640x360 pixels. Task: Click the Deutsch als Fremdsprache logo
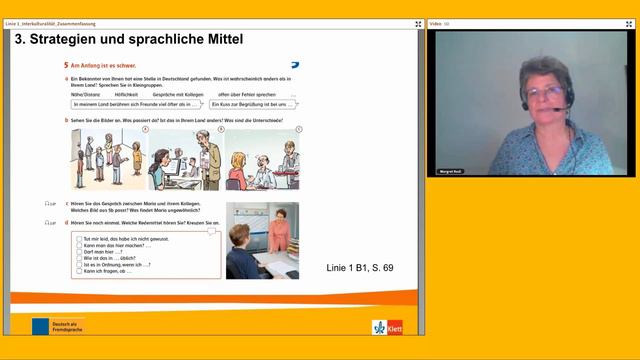click(58, 327)
